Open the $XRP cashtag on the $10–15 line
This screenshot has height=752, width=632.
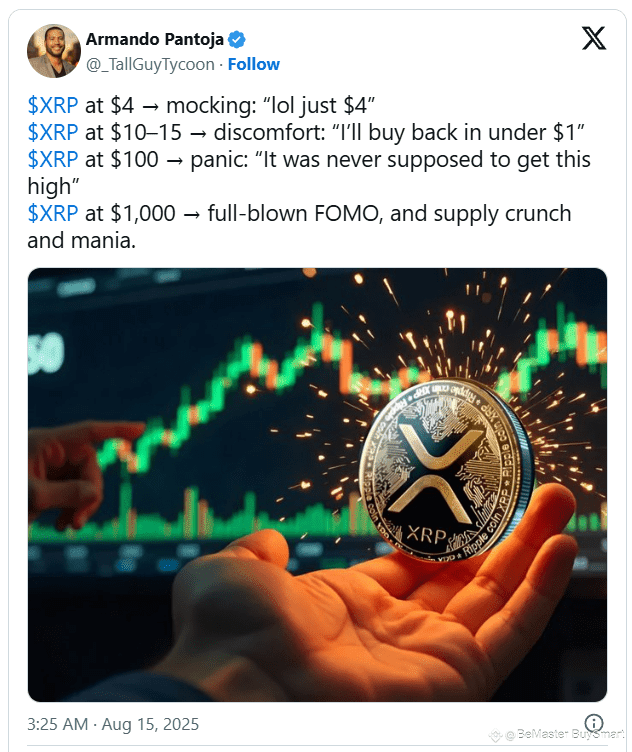(x=53, y=132)
